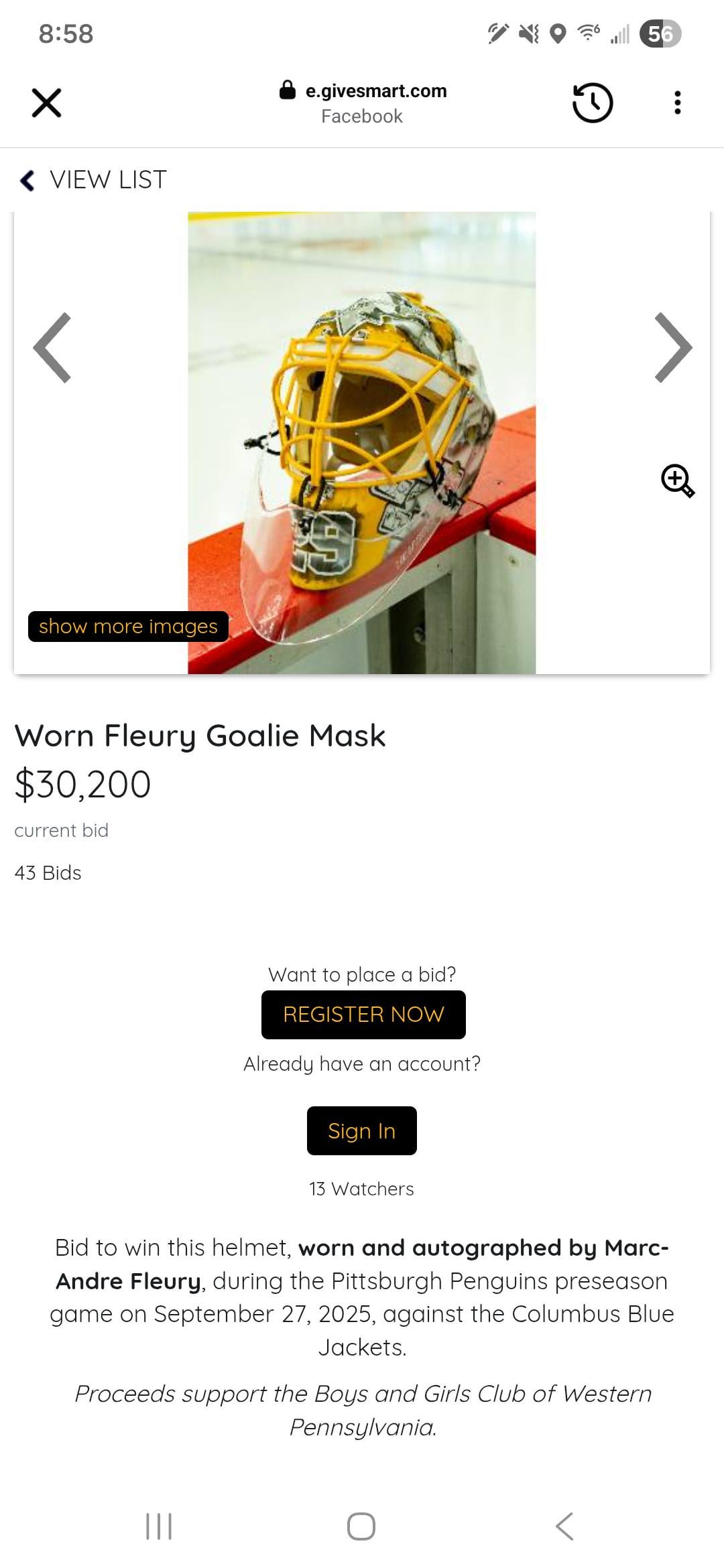The image size is (724, 1568).
Task: Close the in-app browser with X
Action: coord(46,103)
